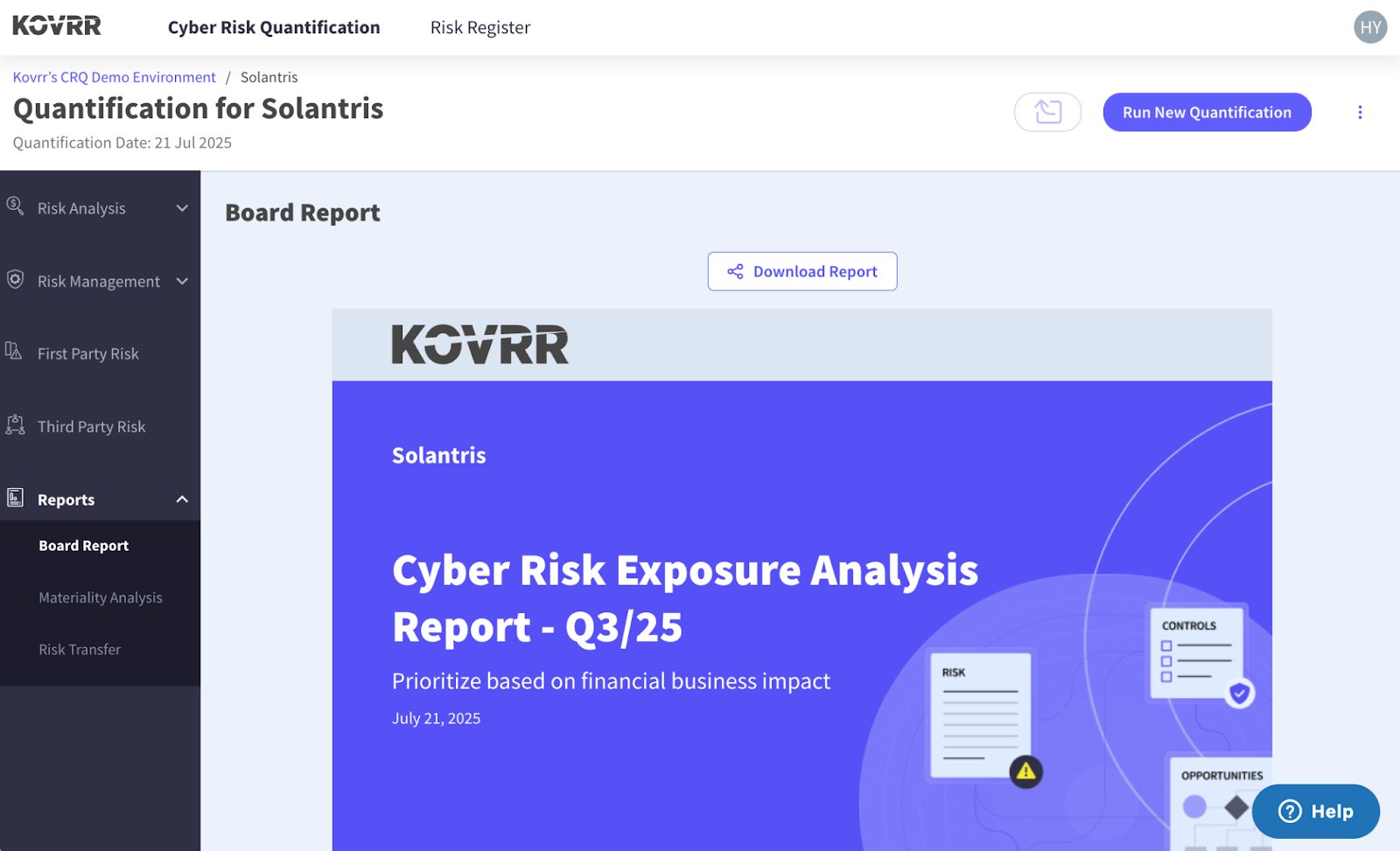Click the Risk Analysis menu label

pos(81,208)
